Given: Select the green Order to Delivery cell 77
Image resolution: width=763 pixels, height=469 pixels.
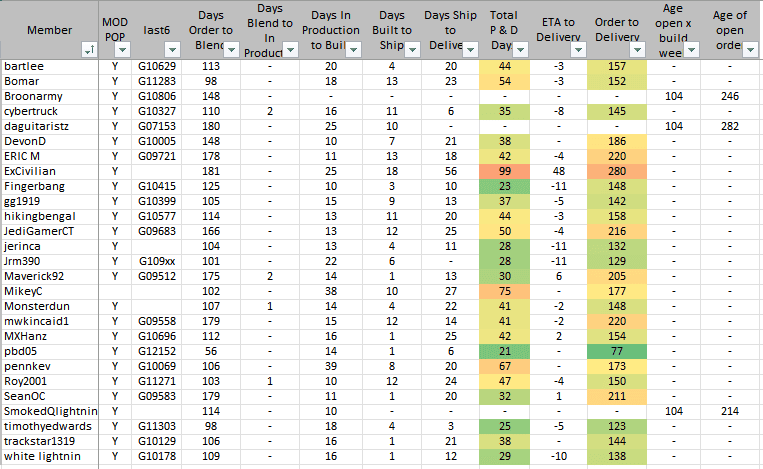Looking at the screenshot, I should point(617,352).
